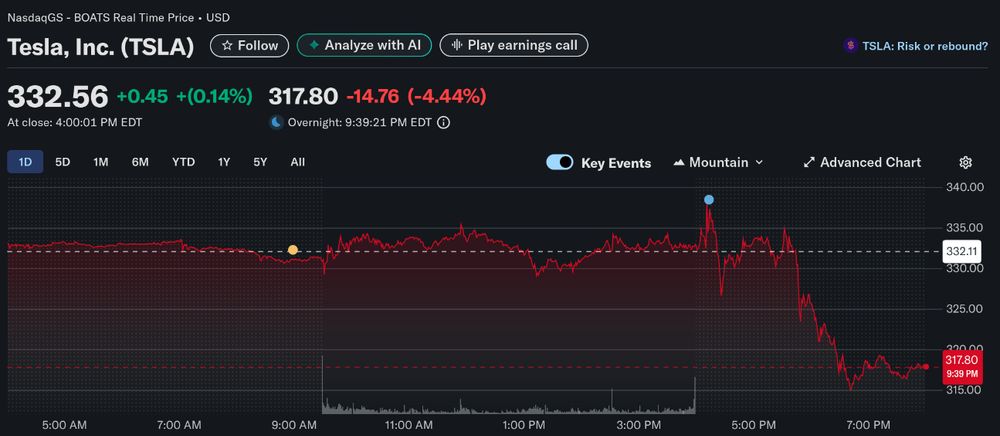1000x436 pixels.
Task: Select the 1D time range
Action: (25, 162)
